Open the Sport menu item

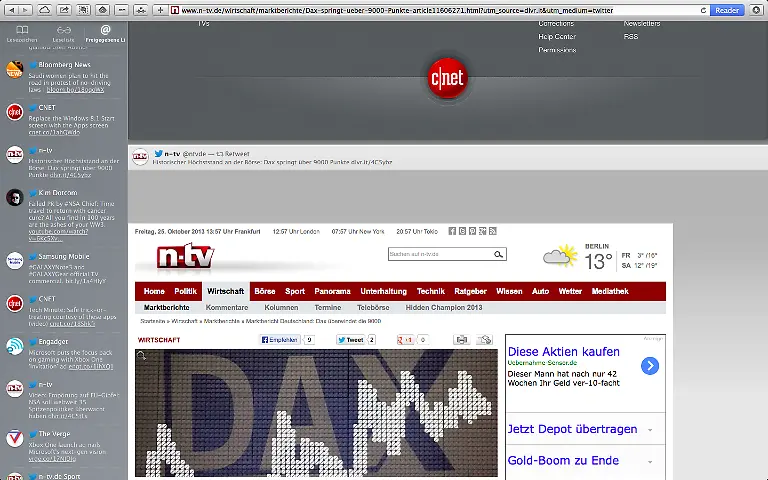pyautogui.click(x=295, y=291)
